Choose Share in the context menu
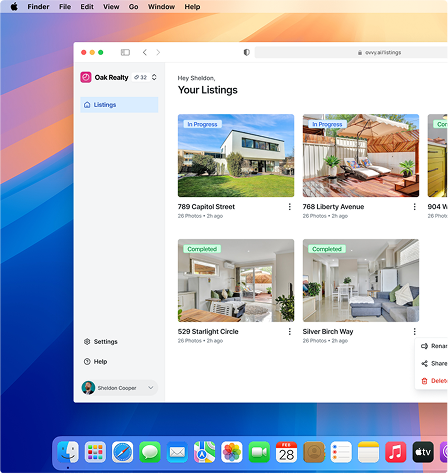448x474 pixels. point(433,363)
